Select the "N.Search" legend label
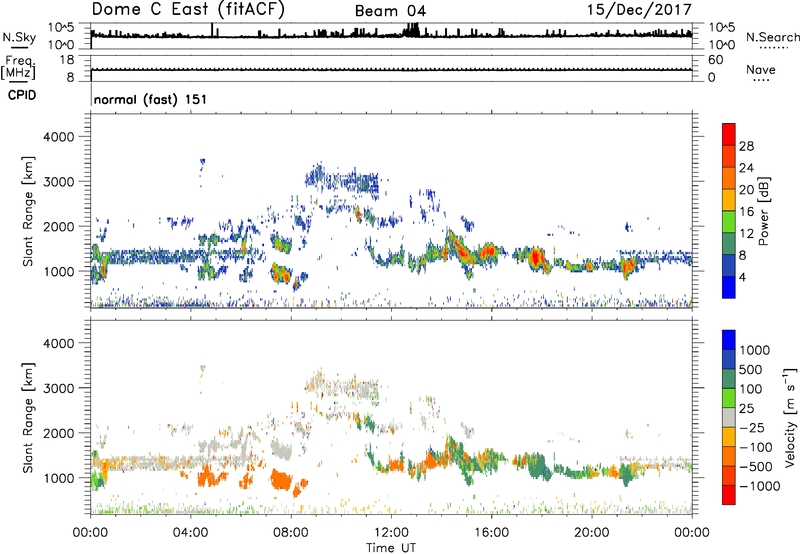This screenshot has width=800, height=554. (x=772, y=37)
